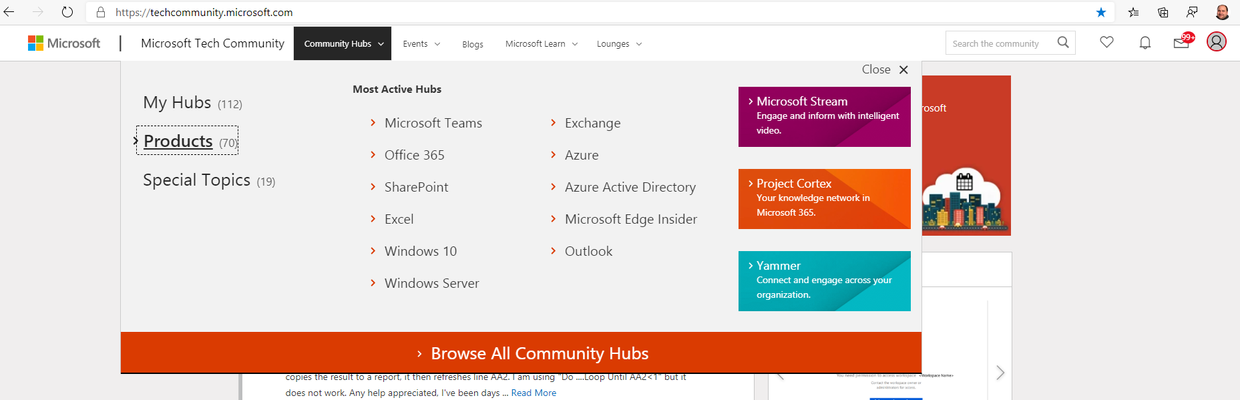Image resolution: width=1240 pixels, height=400 pixels.
Task: Expand the Lounges dropdown
Action: click(619, 44)
